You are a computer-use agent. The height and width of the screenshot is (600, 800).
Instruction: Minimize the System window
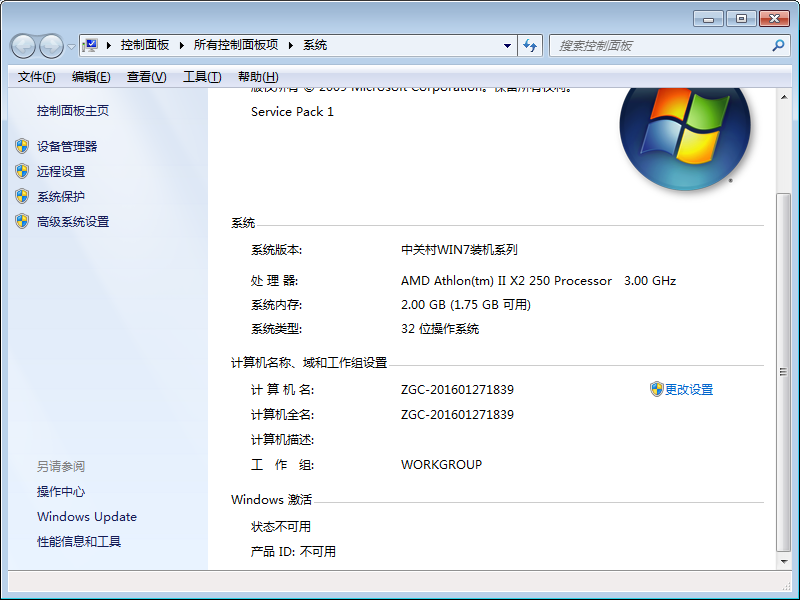click(709, 19)
